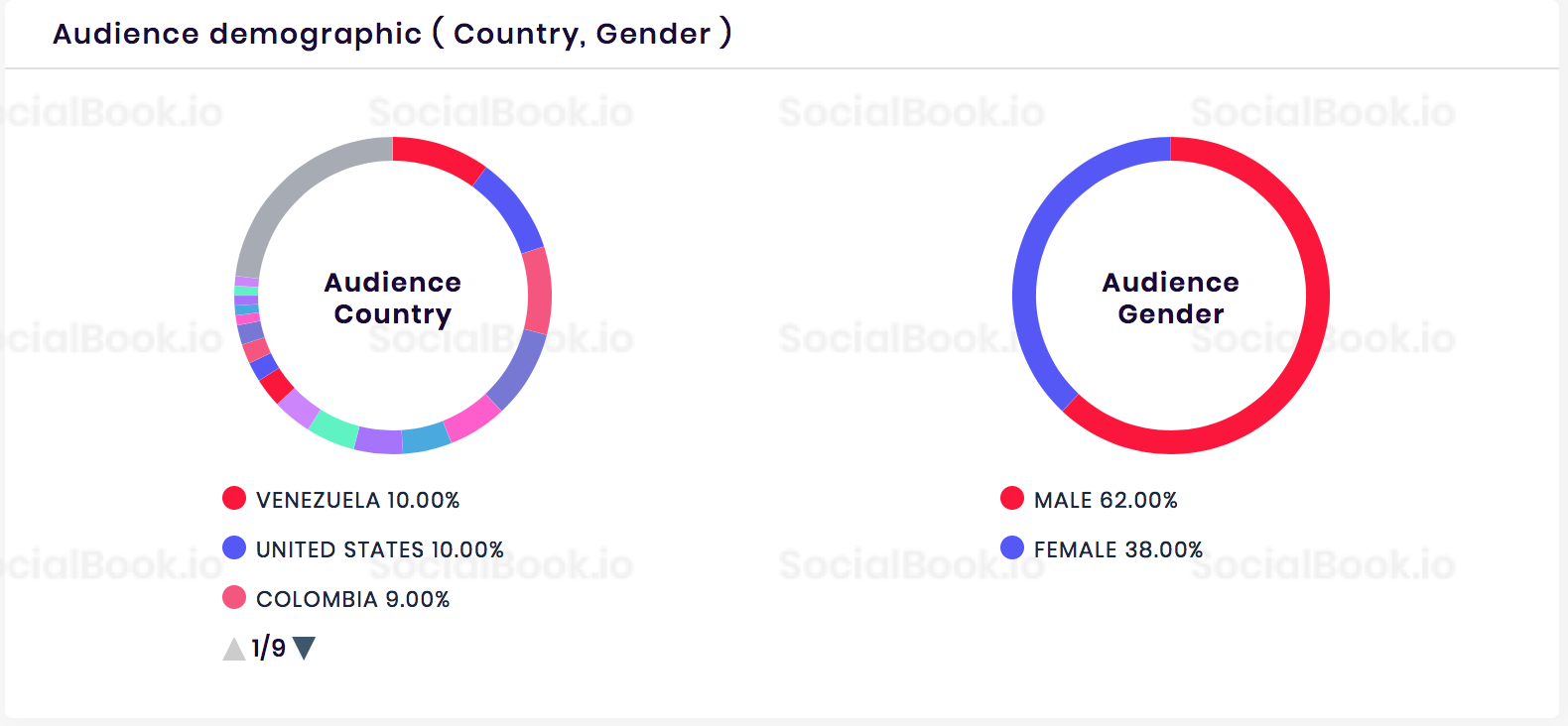Click the Audience Country center label
The image size is (1568, 726).
(x=393, y=298)
